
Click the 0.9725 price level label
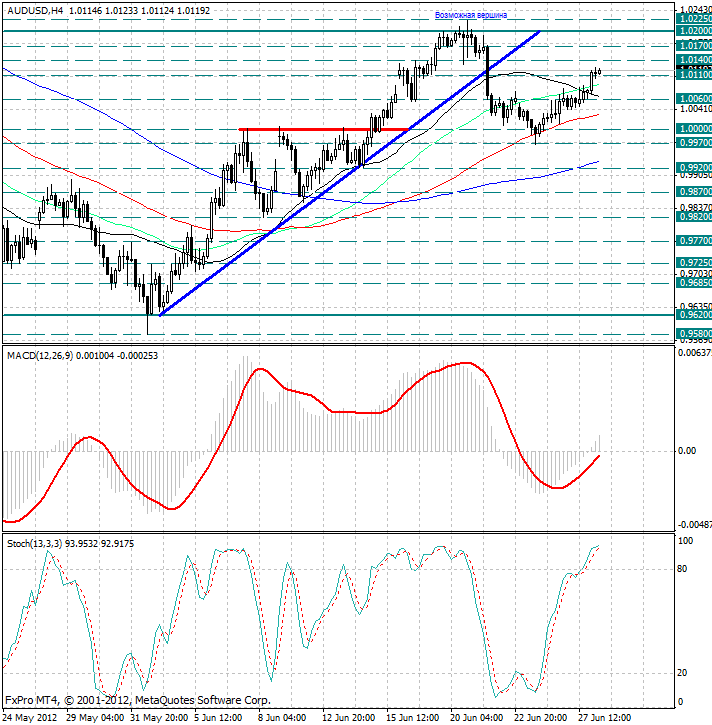click(694, 263)
